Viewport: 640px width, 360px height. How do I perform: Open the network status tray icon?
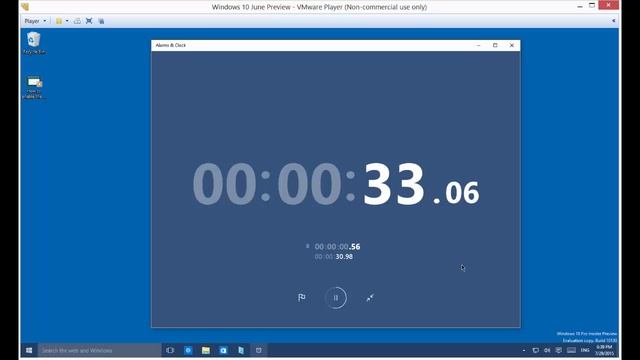536,350
